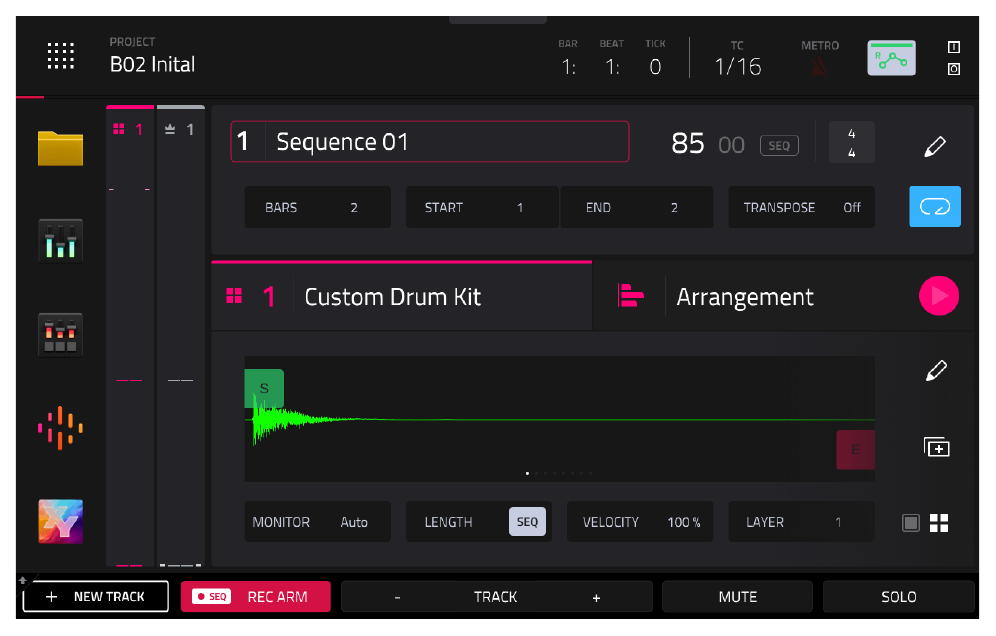Screen dimensions: 996x636
Task: Toggle the LENGTH SEQ button
Action: [527, 522]
